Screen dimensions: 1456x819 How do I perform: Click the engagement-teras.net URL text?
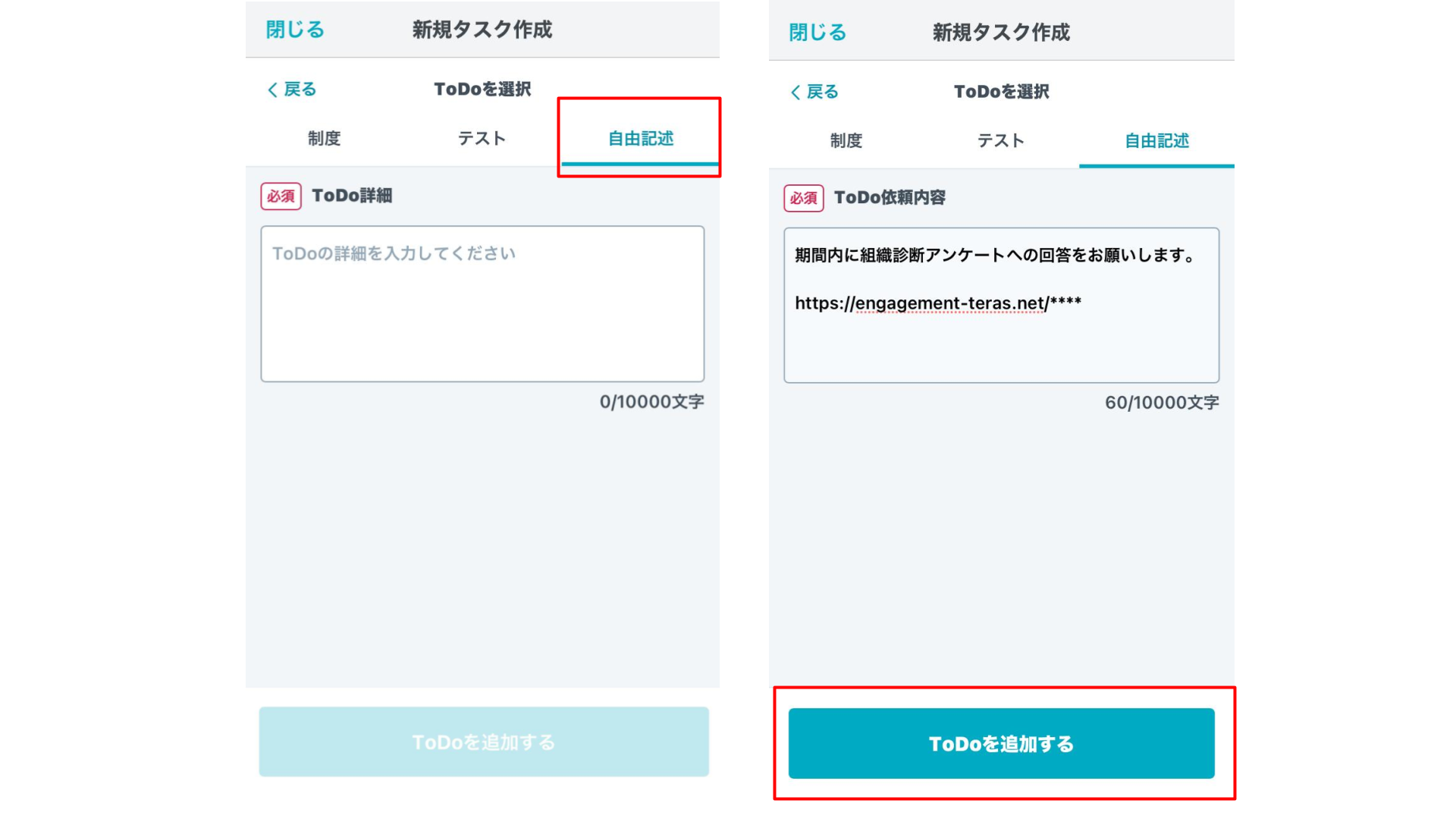coord(938,303)
